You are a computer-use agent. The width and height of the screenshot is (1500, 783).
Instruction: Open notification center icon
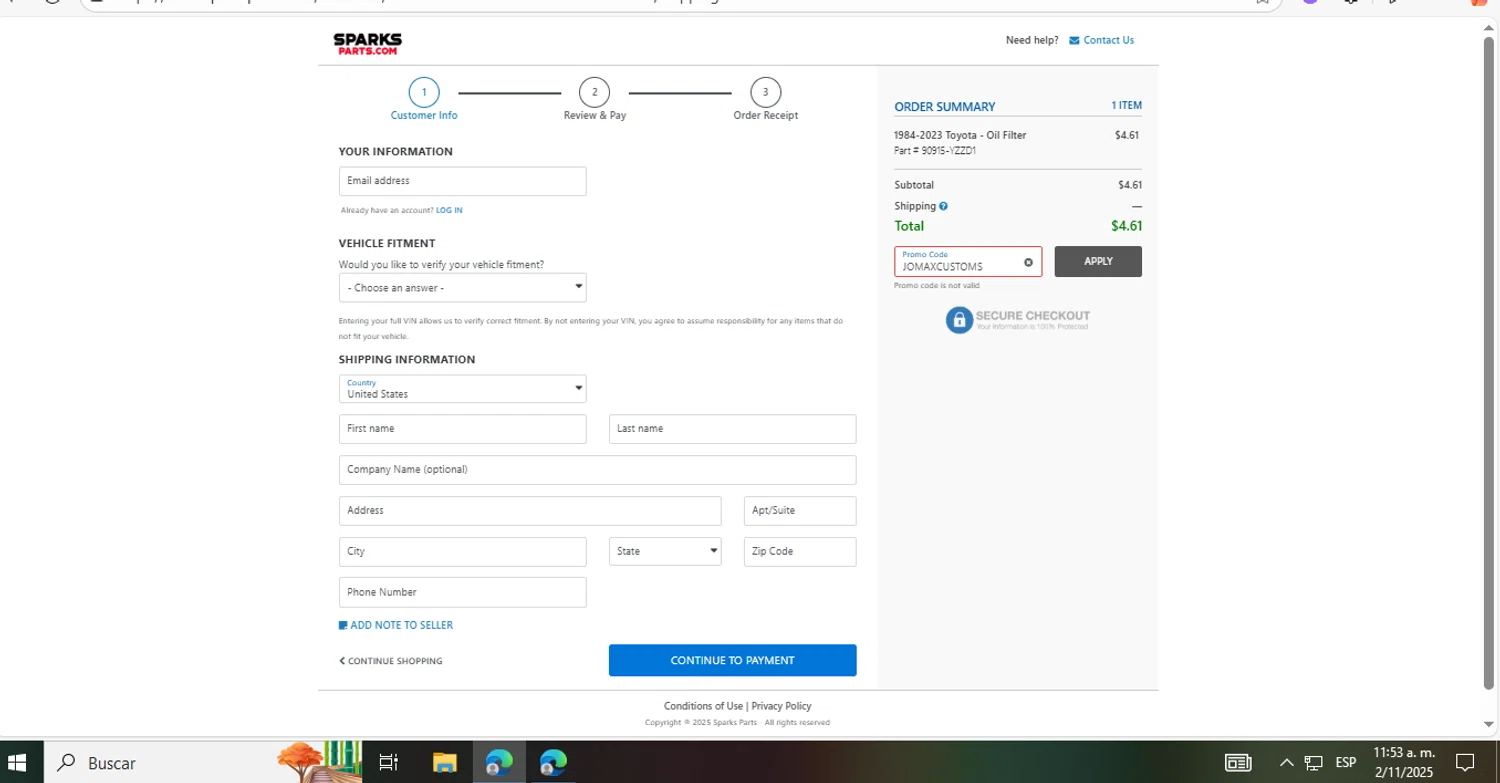pyautogui.click(x=1465, y=763)
